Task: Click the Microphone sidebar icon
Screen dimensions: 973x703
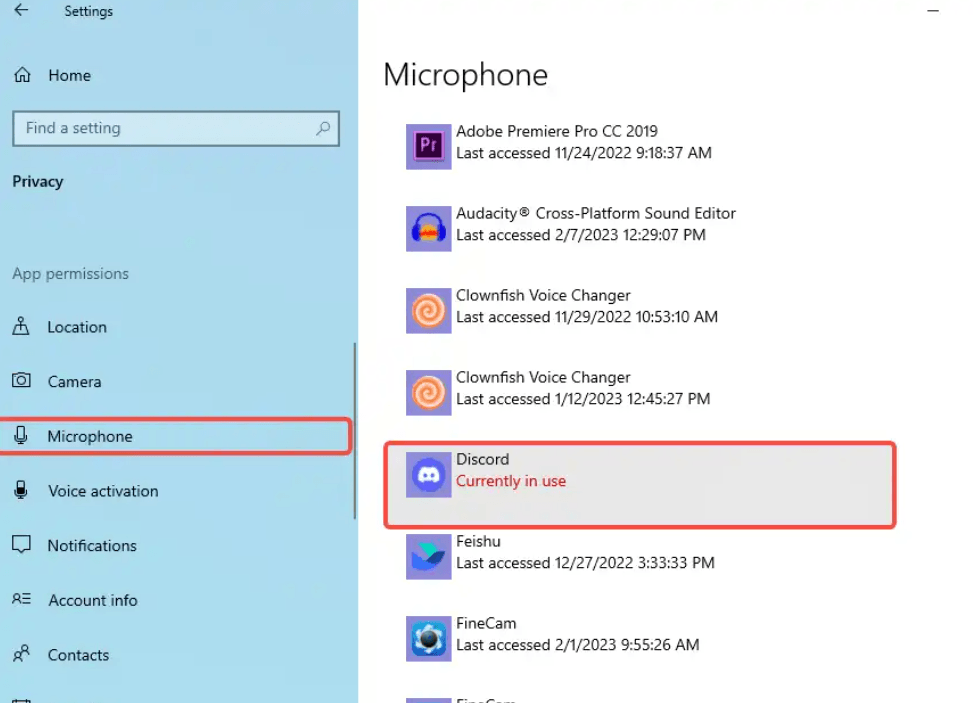Action: (21, 436)
